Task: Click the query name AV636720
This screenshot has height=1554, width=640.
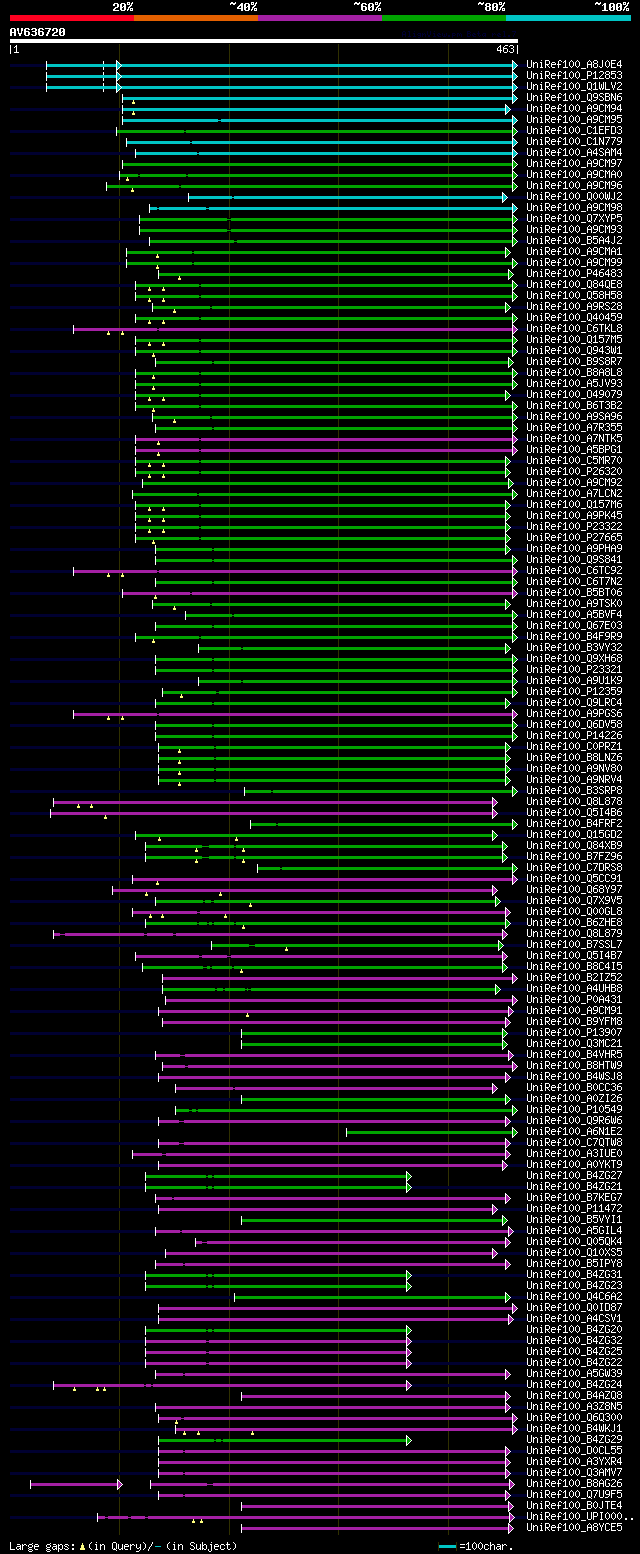Action: click(38, 32)
